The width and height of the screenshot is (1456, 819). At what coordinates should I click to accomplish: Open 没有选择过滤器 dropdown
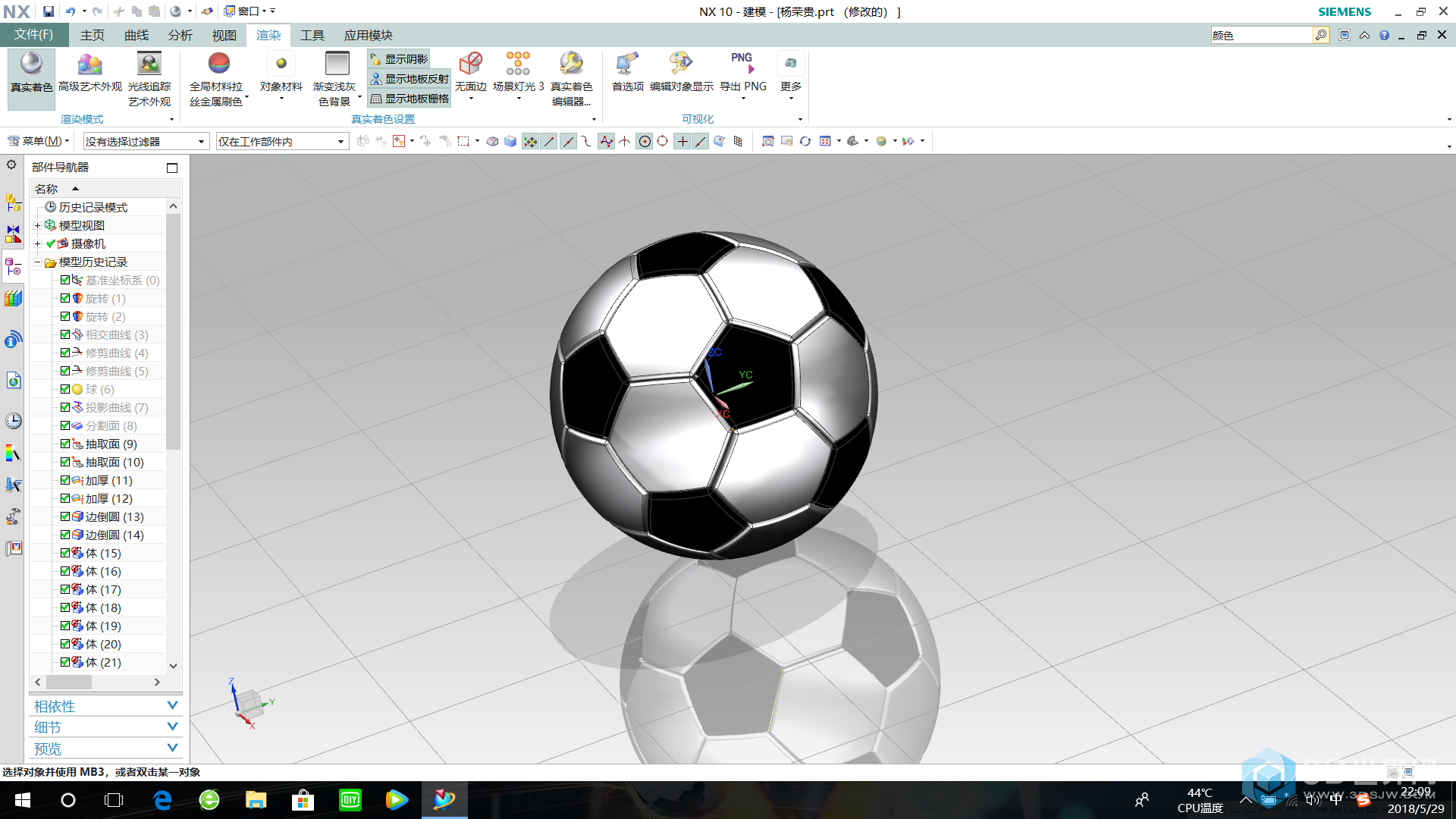coord(146,142)
